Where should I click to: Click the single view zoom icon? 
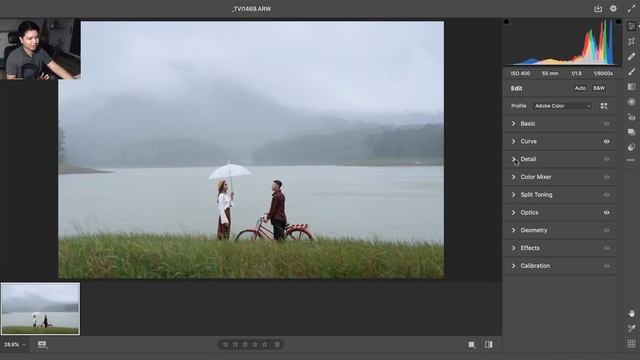coord(472,345)
